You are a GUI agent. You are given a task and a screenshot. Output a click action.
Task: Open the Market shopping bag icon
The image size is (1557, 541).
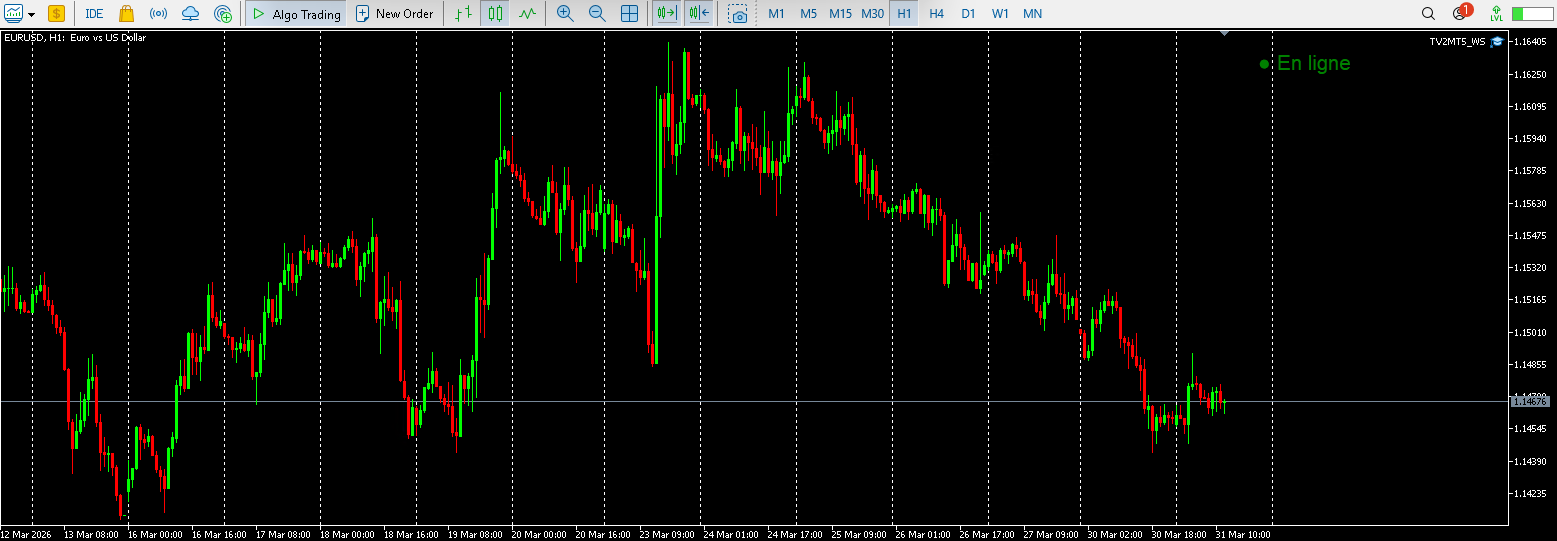click(126, 14)
